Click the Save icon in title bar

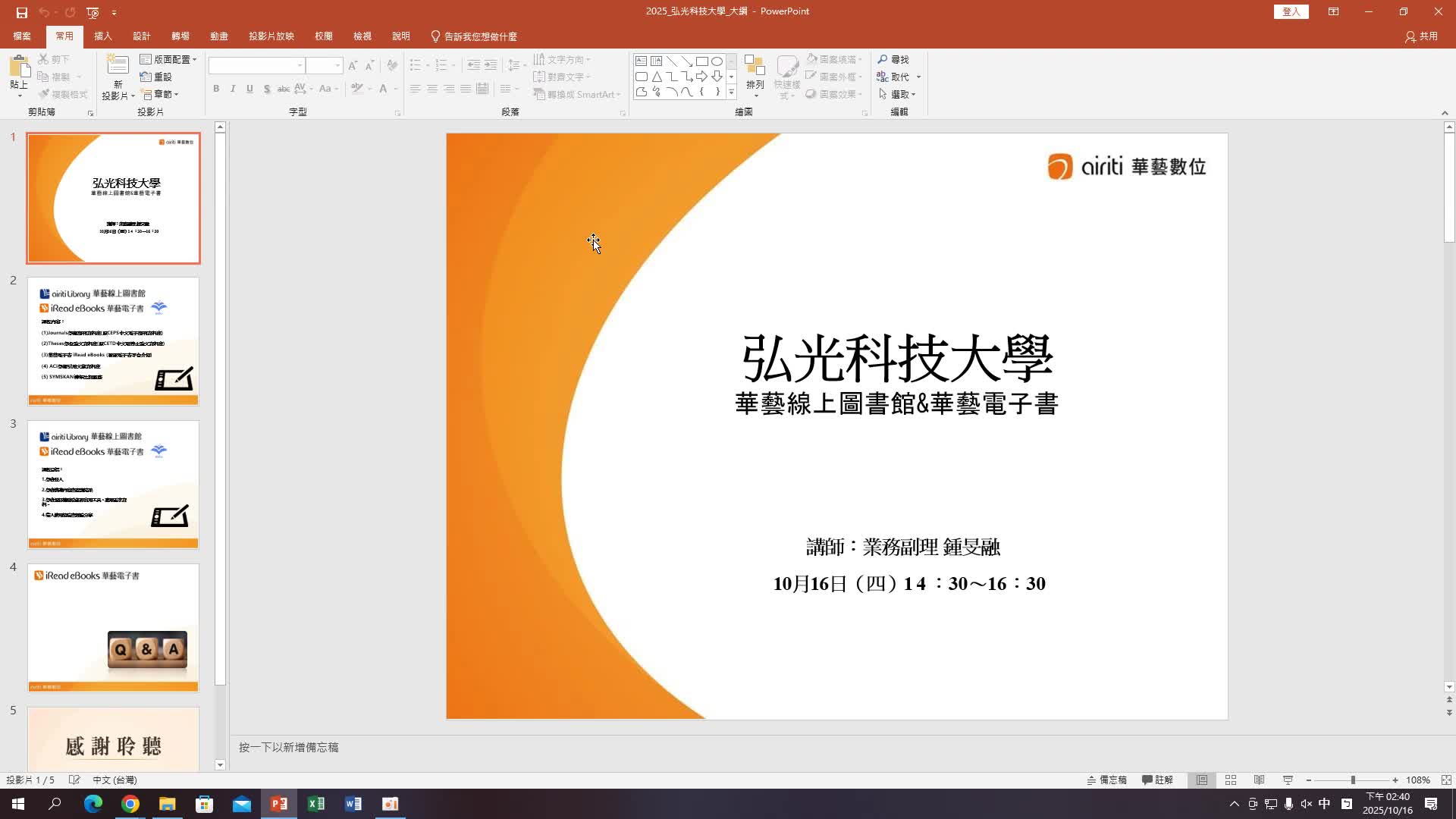point(21,12)
